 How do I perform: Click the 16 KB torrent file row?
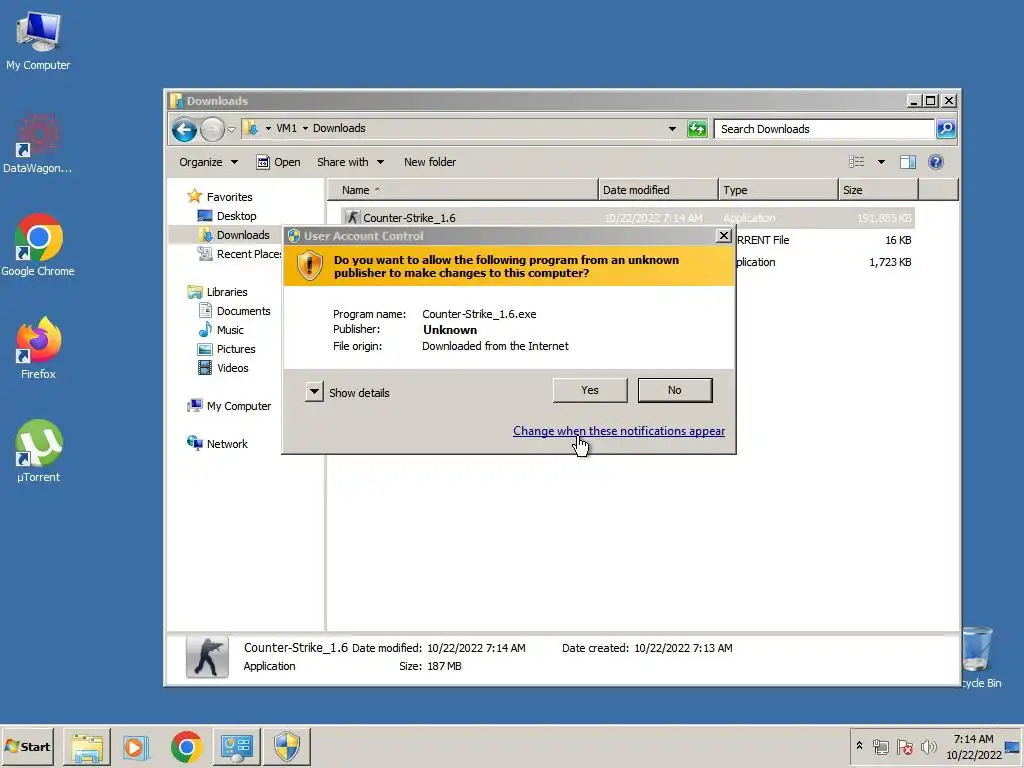825,240
